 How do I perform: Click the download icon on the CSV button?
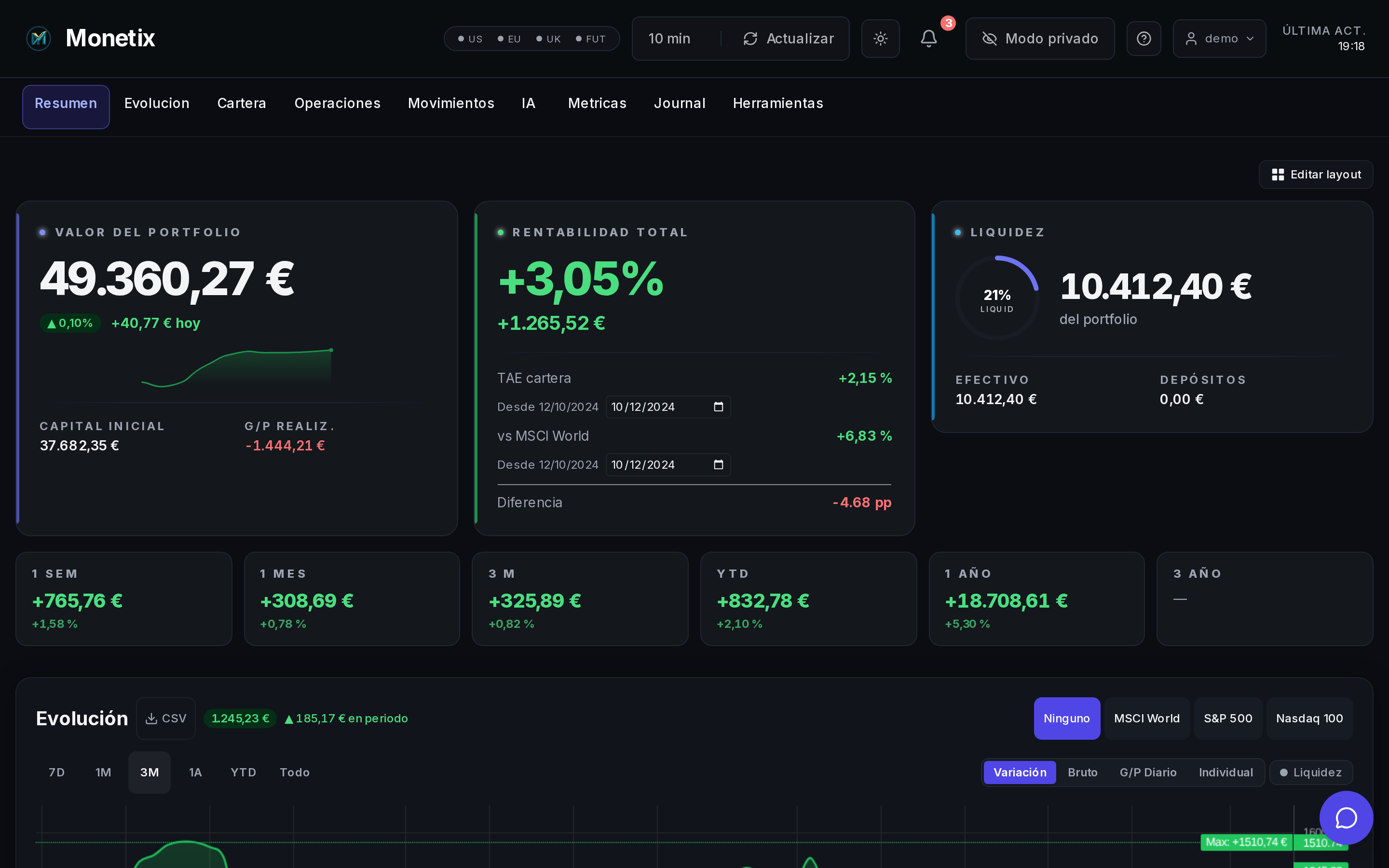(151, 718)
